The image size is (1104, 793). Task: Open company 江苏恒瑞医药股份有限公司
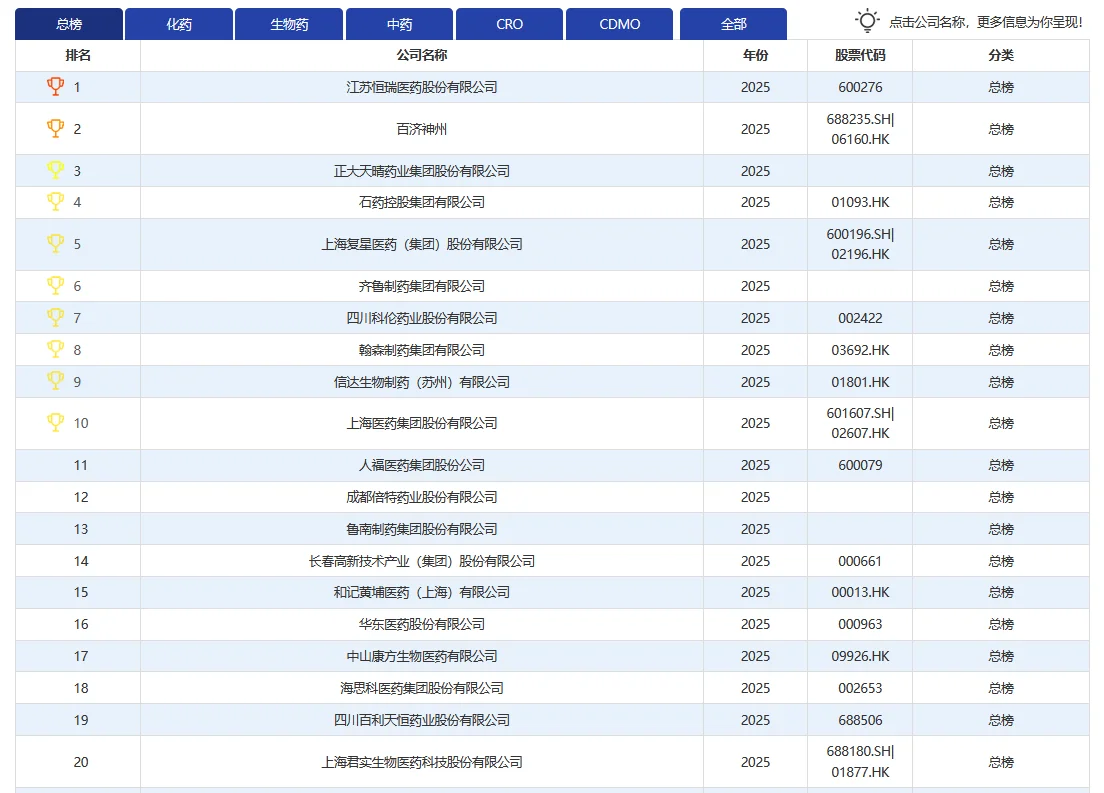[422, 87]
